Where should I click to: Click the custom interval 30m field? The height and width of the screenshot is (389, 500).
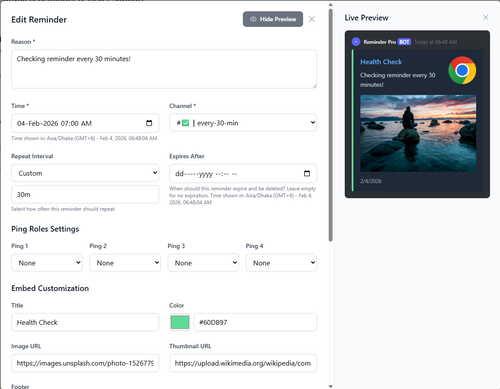point(85,194)
